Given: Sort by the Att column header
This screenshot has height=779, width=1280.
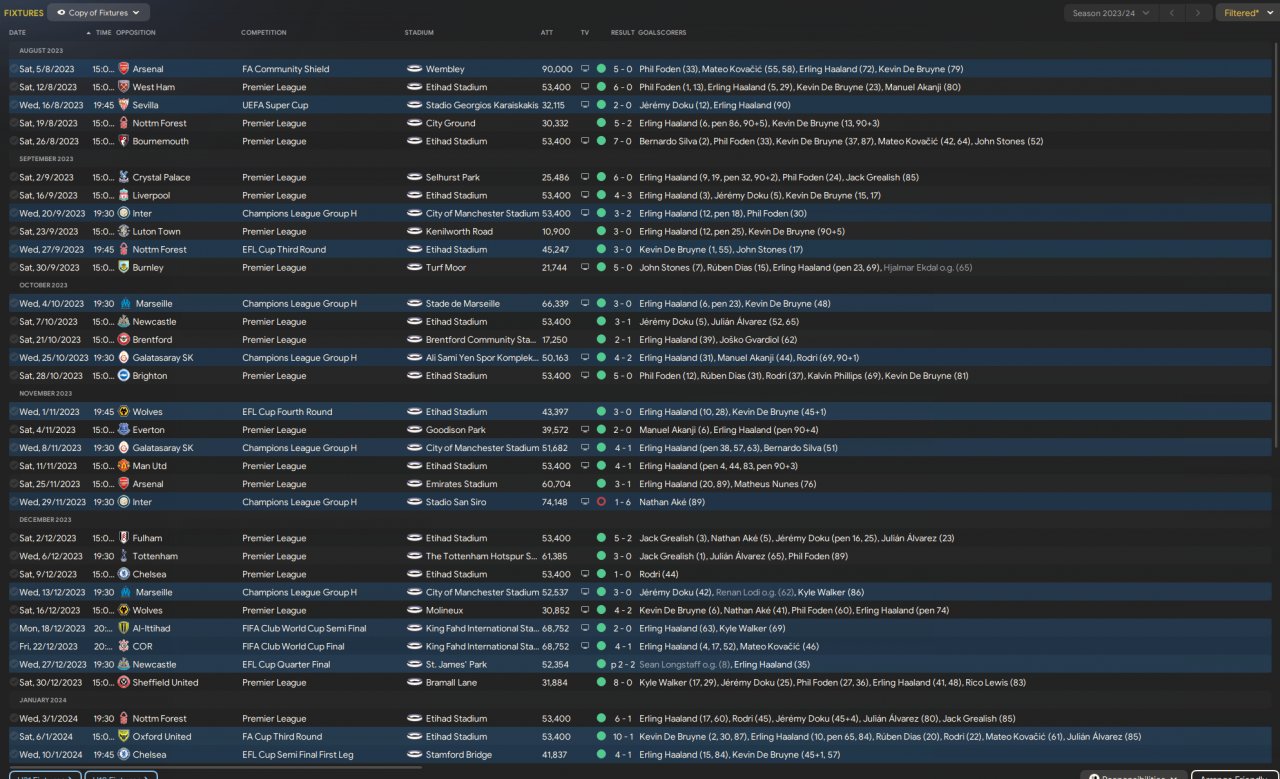Looking at the screenshot, I should (x=547, y=33).
